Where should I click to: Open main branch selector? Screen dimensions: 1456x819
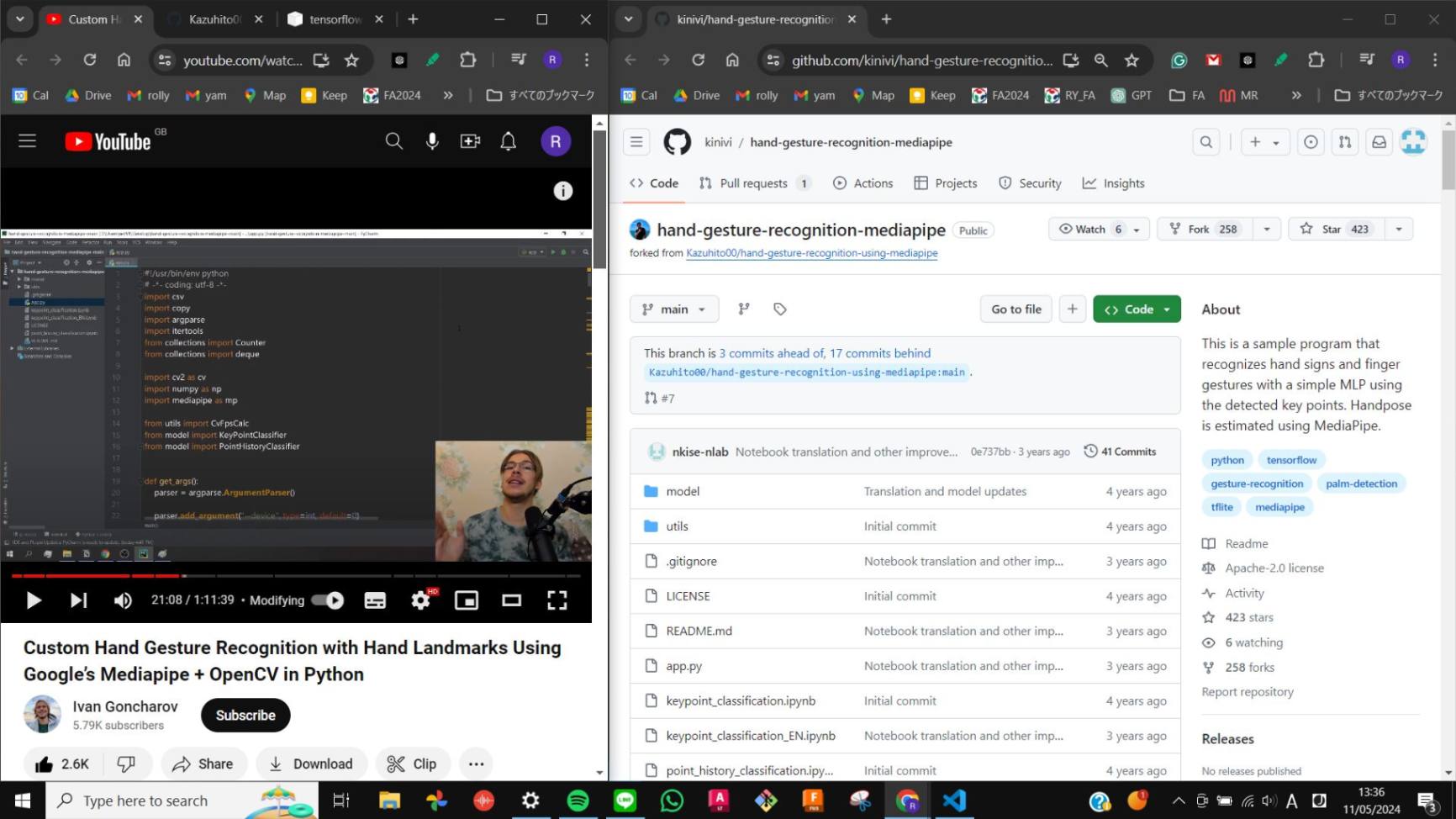tap(674, 309)
